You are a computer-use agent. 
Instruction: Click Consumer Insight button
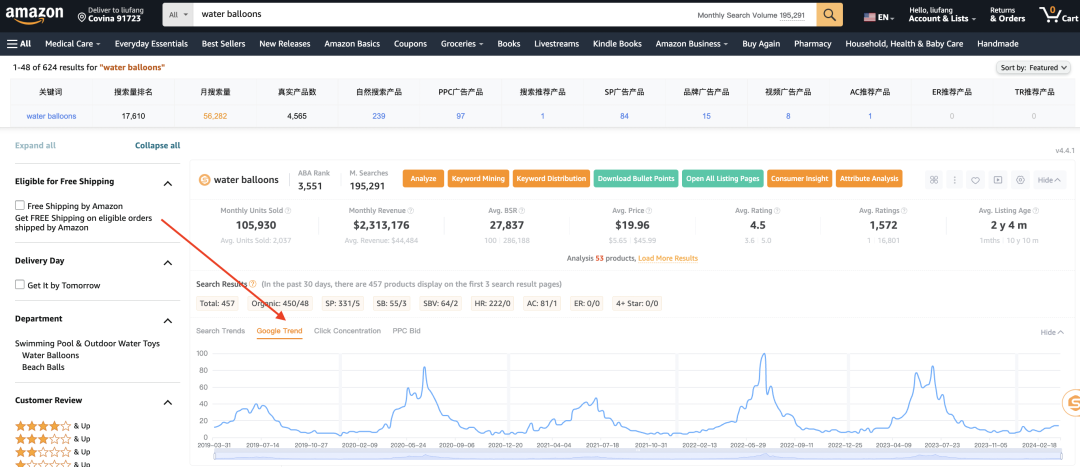(799, 178)
